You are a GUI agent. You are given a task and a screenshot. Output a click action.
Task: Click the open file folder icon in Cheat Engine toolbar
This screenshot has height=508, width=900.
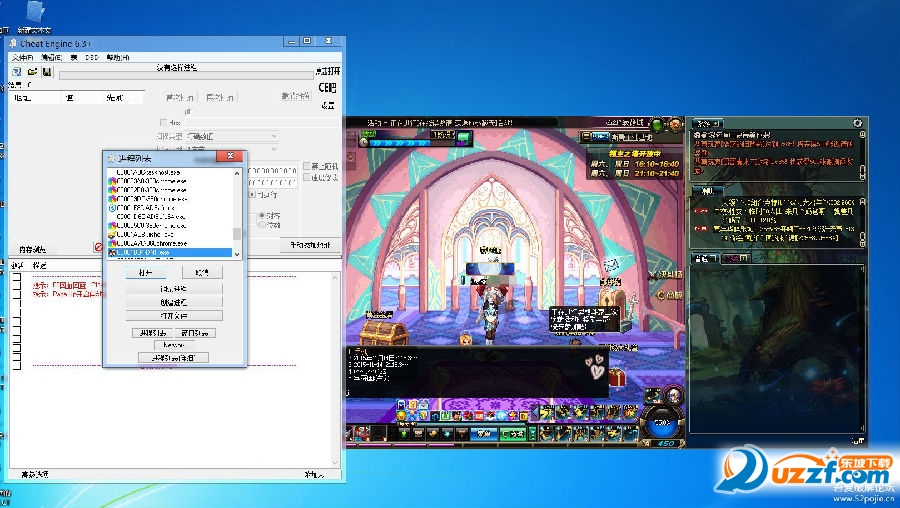tap(32, 71)
